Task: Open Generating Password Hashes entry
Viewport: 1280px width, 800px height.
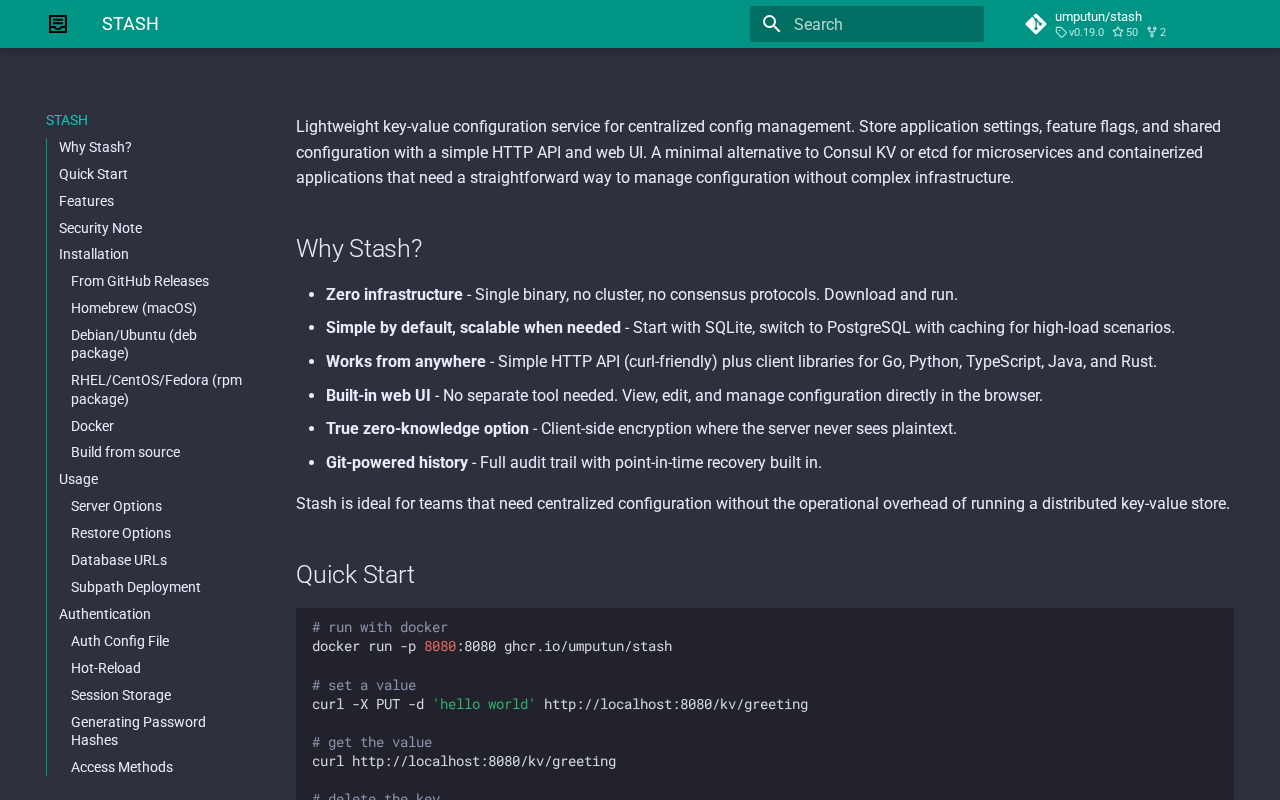Action: click(x=138, y=731)
